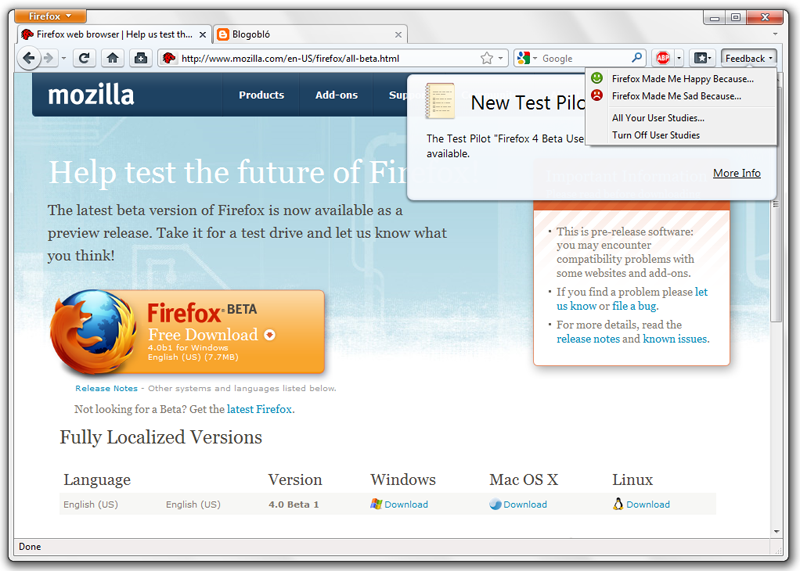800x571 pixels.
Task: Switch to the Firefox web browser tab
Action: pos(114,35)
